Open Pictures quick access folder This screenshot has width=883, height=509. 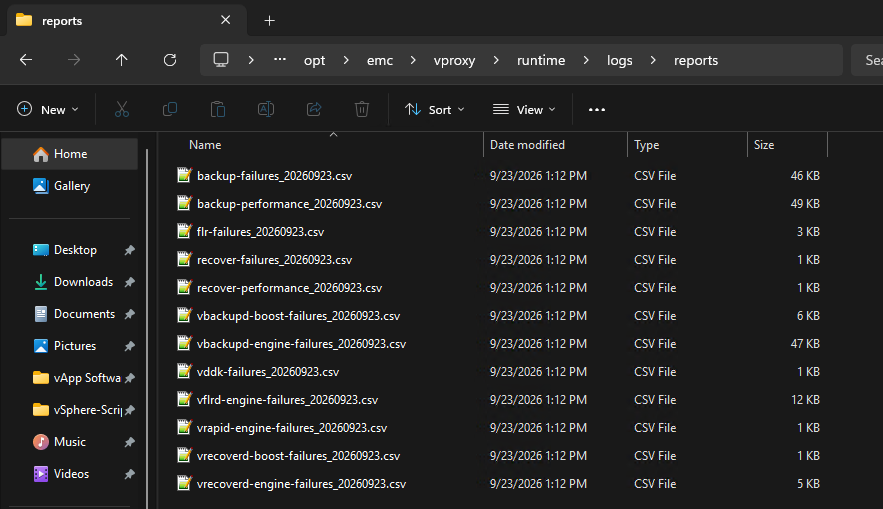(70, 346)
